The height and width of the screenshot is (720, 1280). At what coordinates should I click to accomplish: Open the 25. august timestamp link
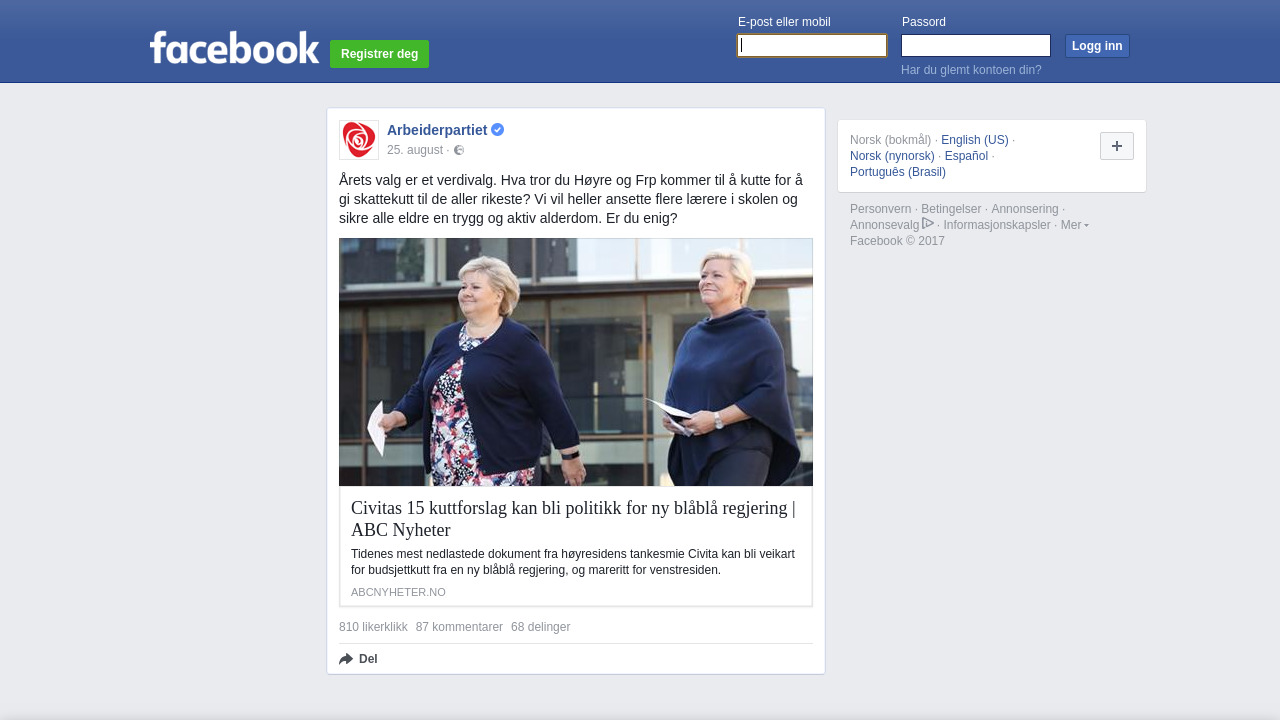415,150
